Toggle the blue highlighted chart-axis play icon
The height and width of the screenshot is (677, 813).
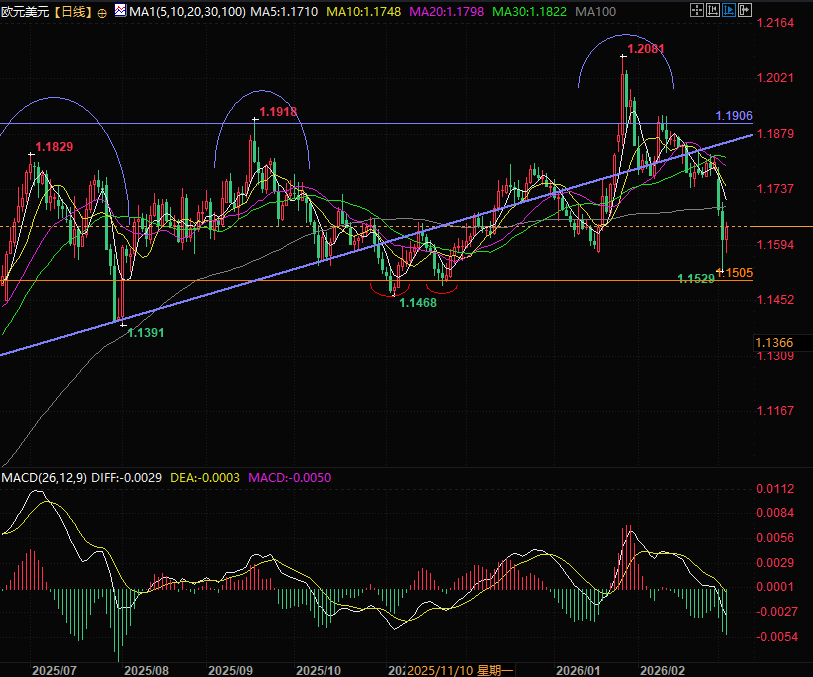(x=728, y=12)
